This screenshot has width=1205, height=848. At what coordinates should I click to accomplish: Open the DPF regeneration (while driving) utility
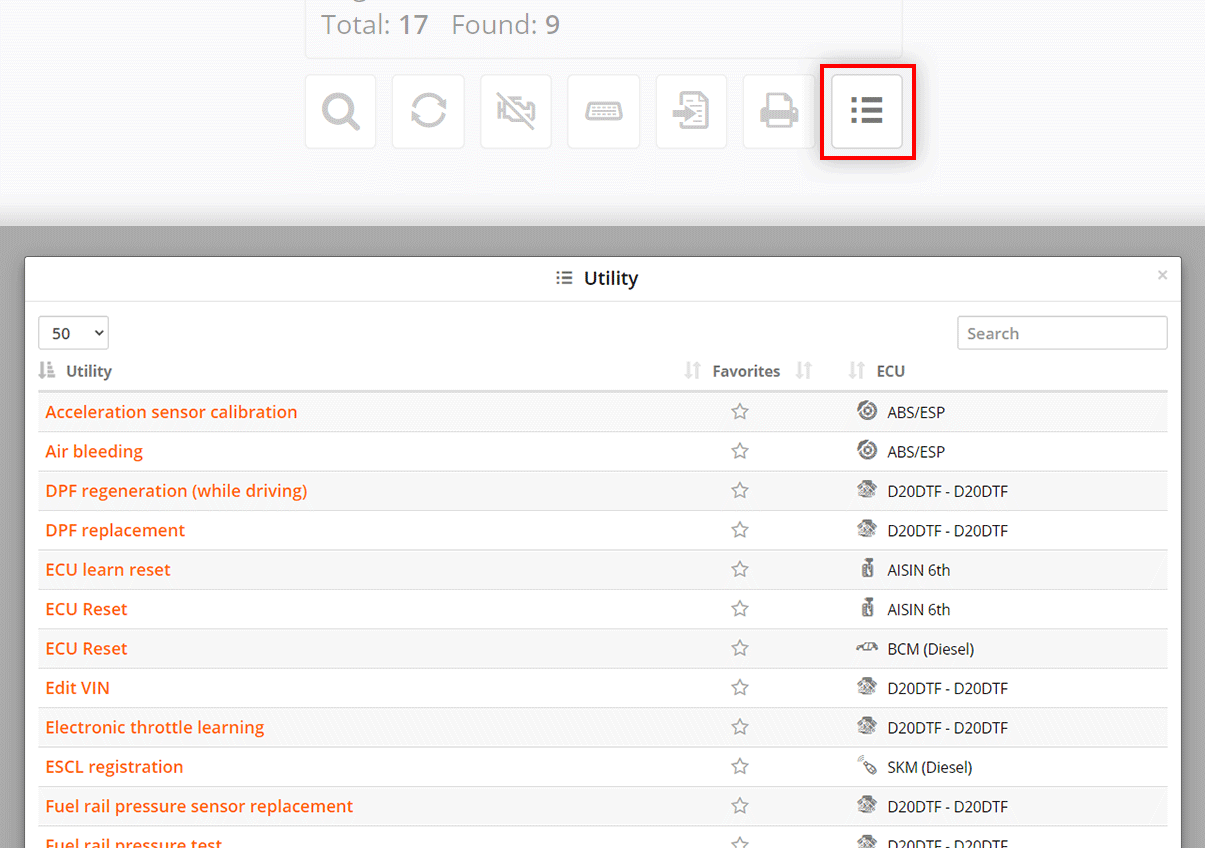[176, 491]
